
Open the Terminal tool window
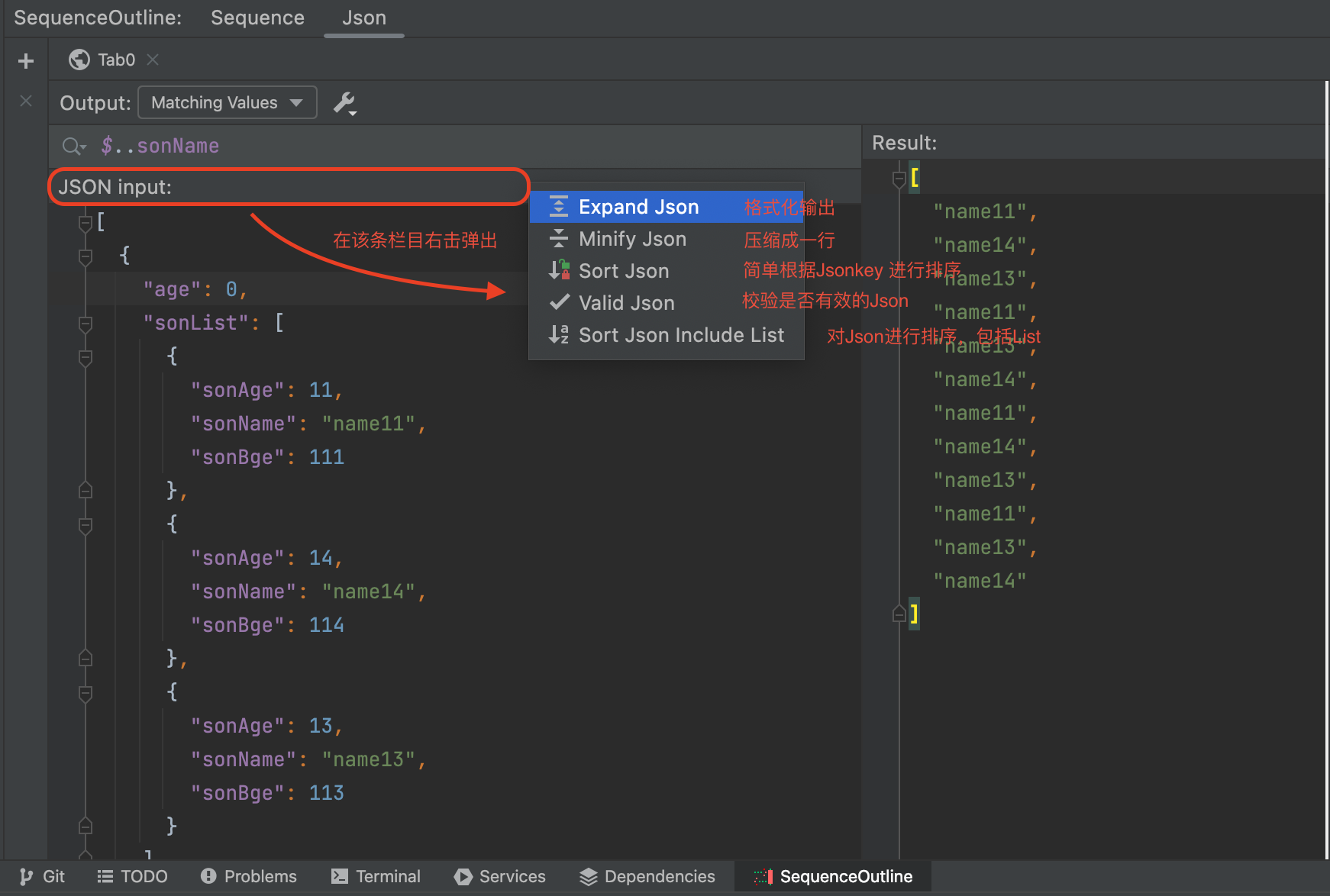point(376,876)
